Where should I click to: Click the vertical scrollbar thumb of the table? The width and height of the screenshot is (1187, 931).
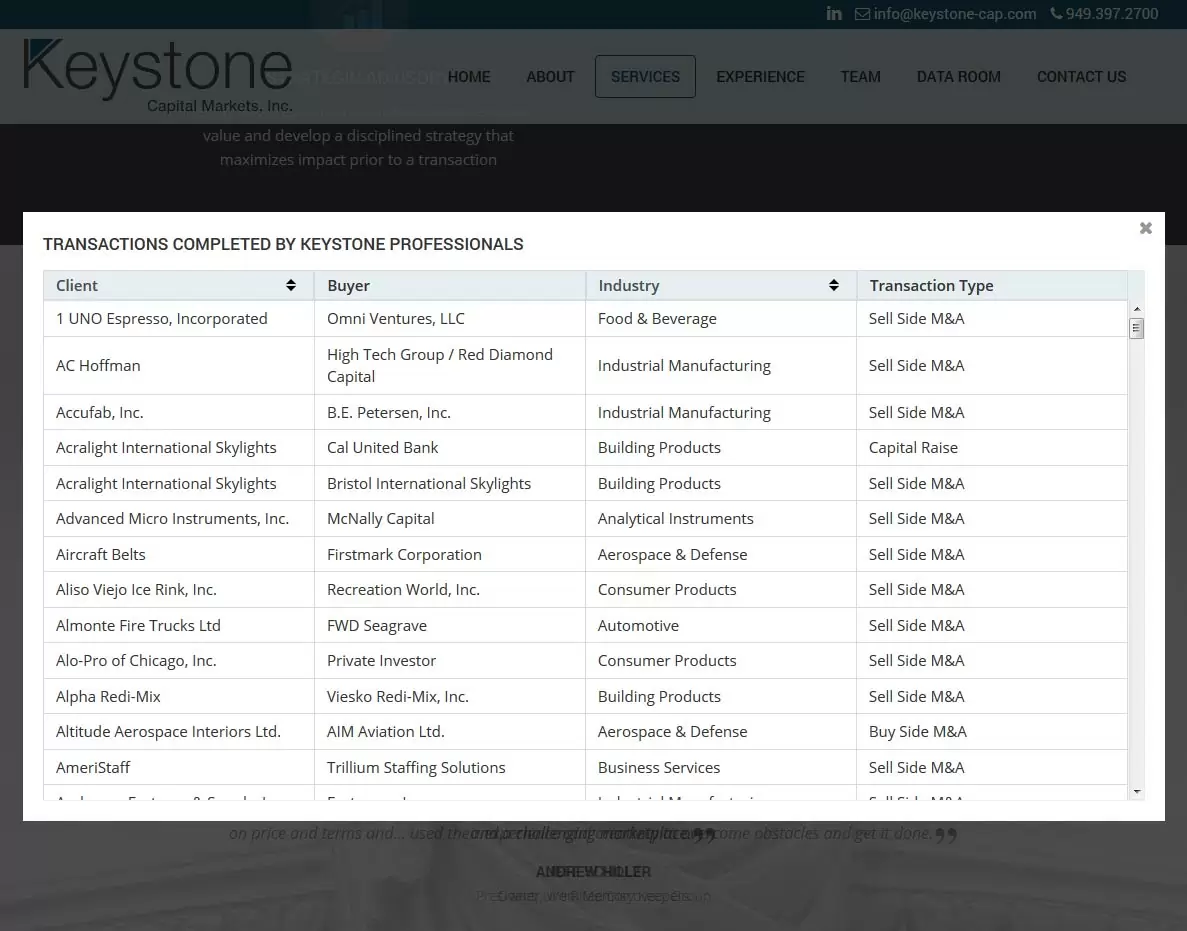tap(1137, 327)
